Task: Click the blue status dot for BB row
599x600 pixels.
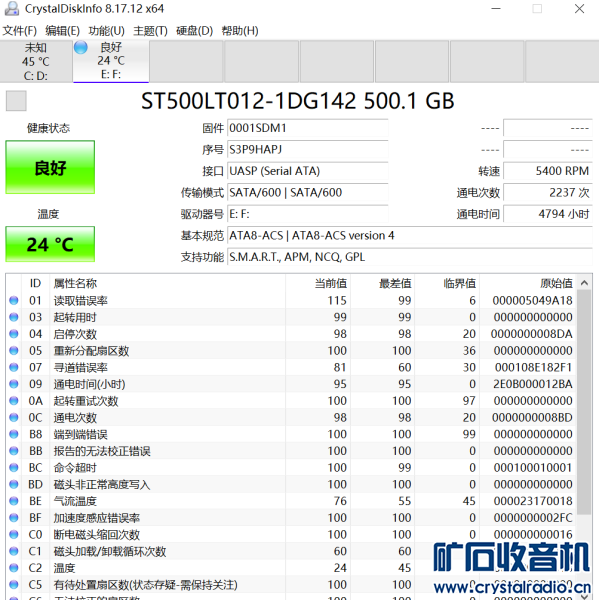Action: click(x=14, y=451)
